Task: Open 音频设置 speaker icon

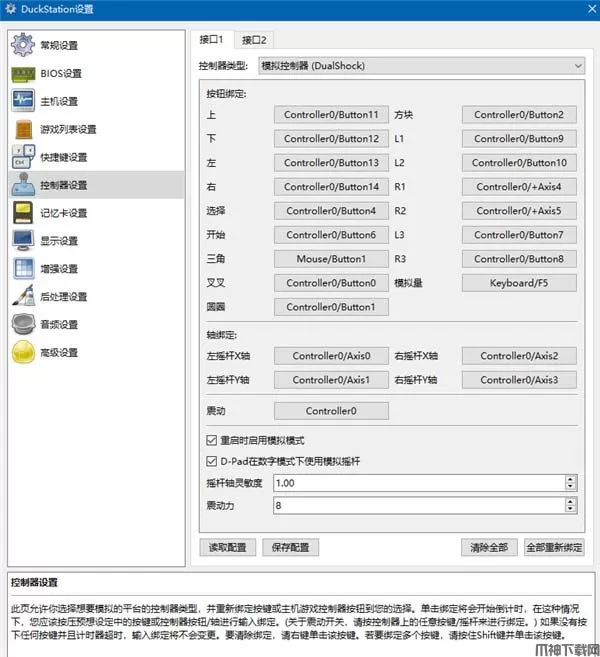Action: point(23,324)
